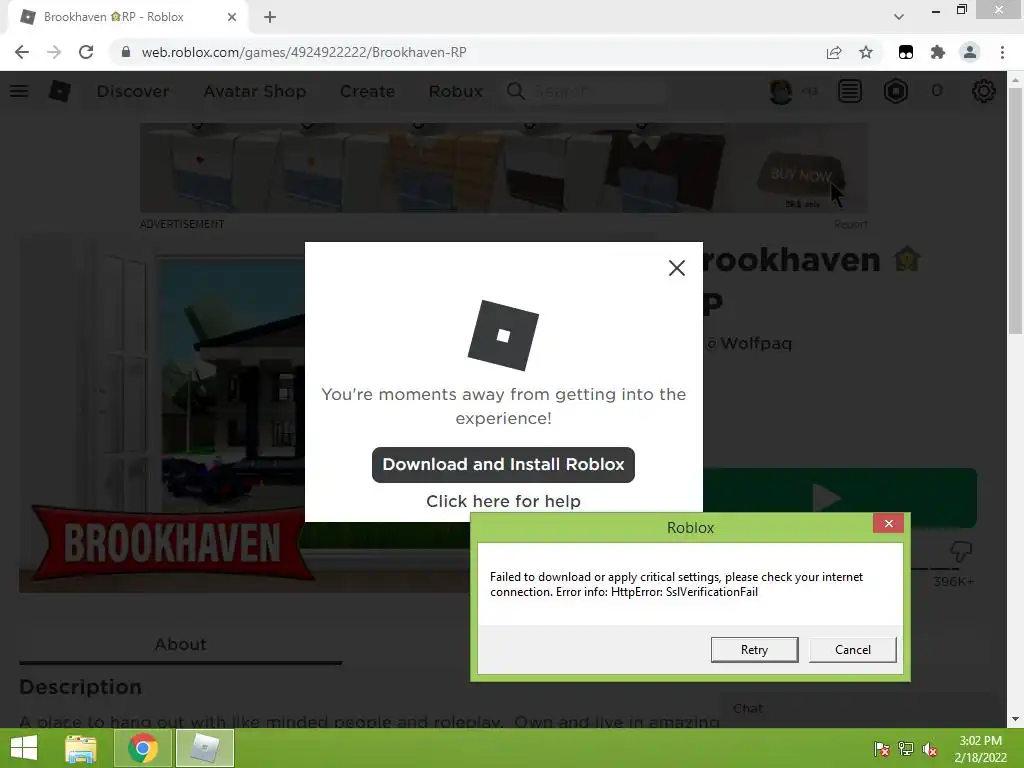This screenshot has height=768, width=1024.
Task: Open the Robux menu item
Action: tap(456, 91)
